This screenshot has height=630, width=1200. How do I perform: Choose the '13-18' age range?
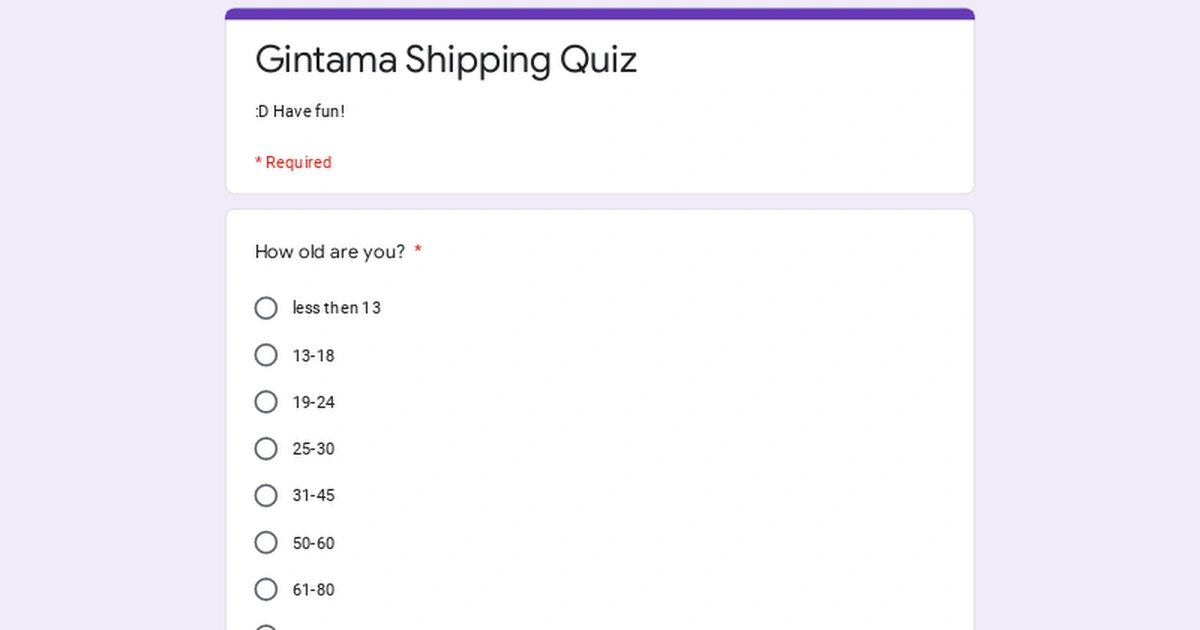266,355
